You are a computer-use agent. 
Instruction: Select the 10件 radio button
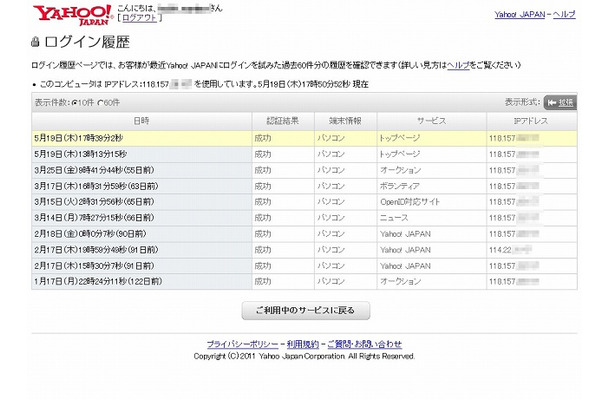(x=75, y=103)
